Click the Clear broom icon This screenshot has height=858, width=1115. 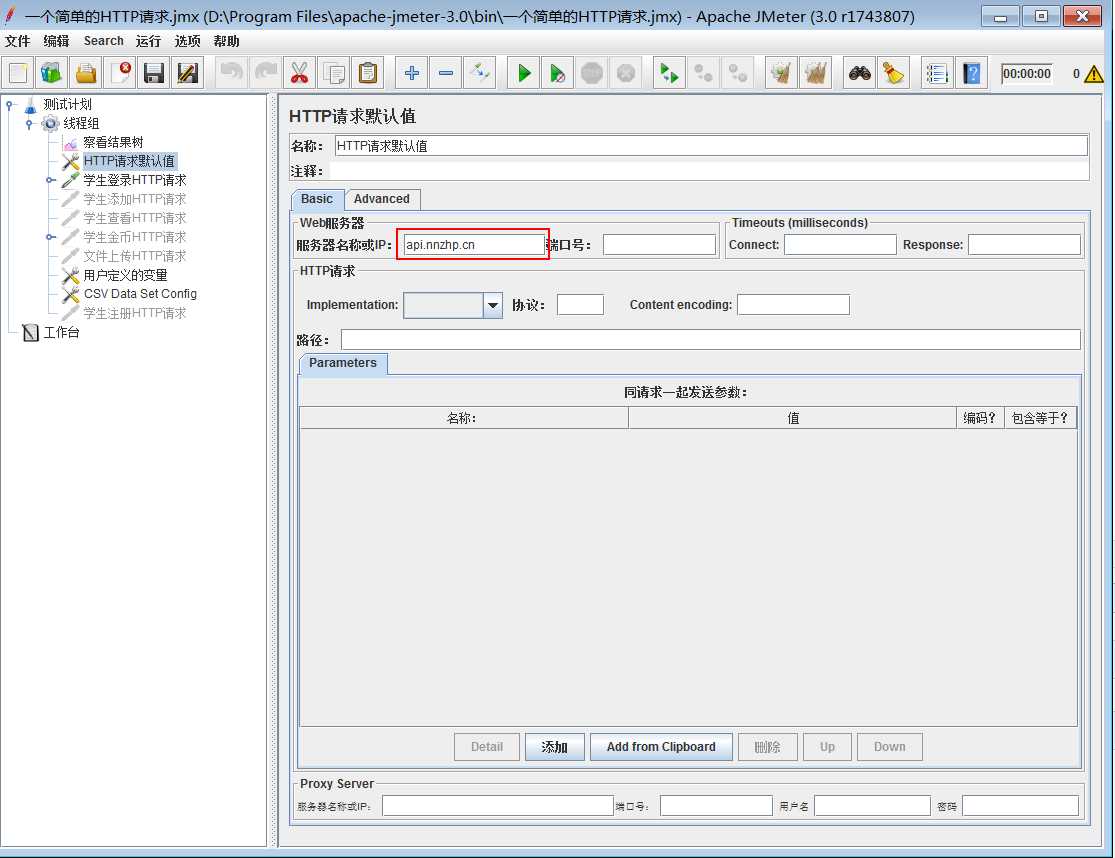(781, 73)
